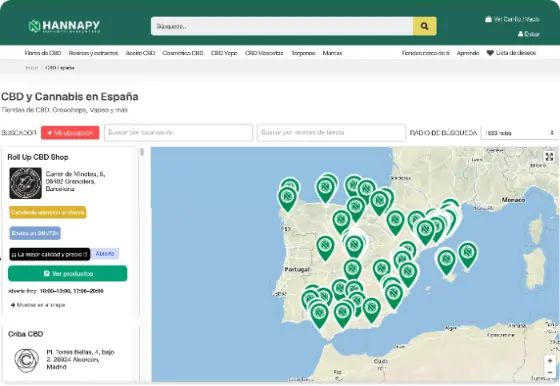Image resolution: width=560 pixels, height=386 pixels.
Task: Click the Abierto status badge
Action: (x=105, y=254)
